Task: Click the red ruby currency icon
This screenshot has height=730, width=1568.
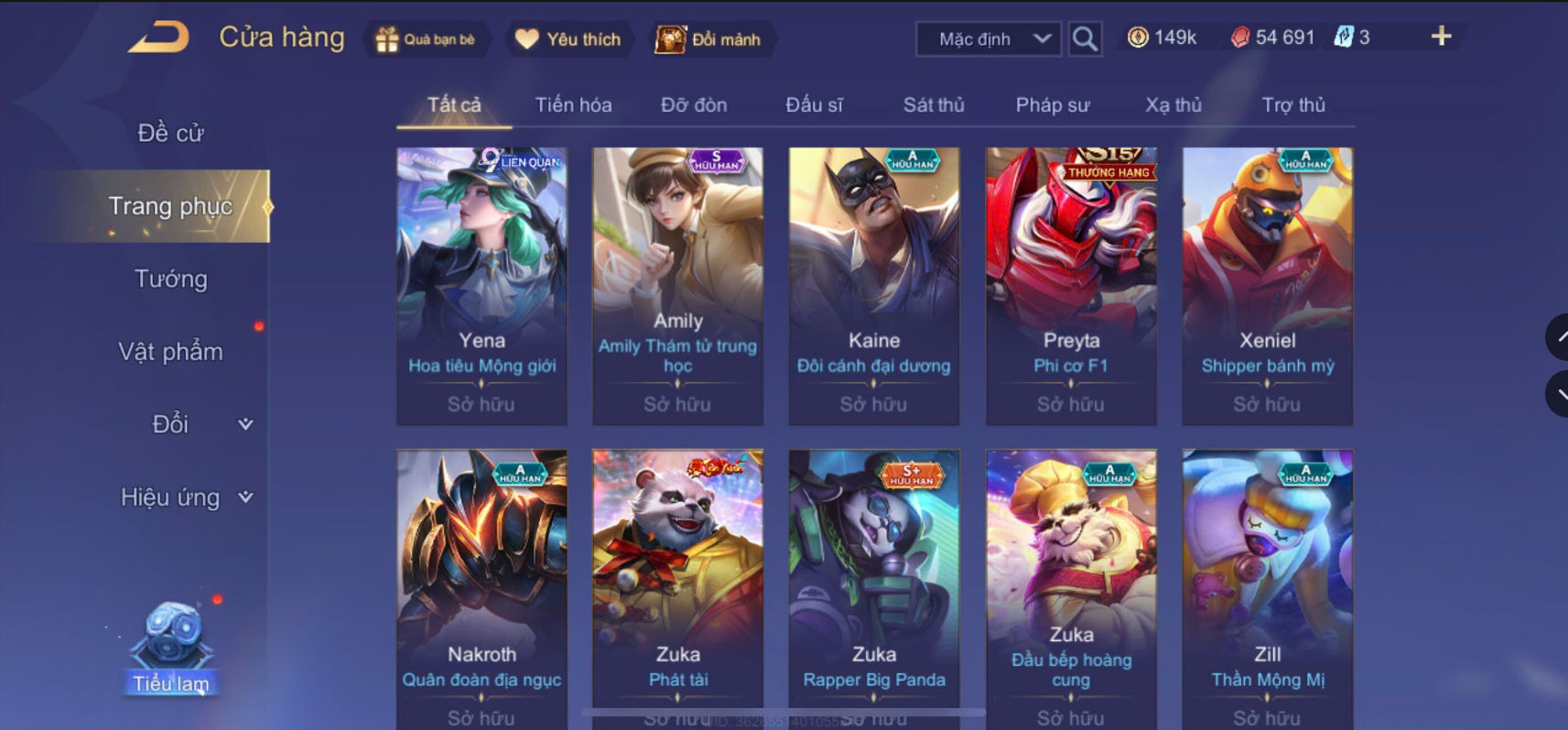Action: pyautogui.click(x=1239, y=38)
